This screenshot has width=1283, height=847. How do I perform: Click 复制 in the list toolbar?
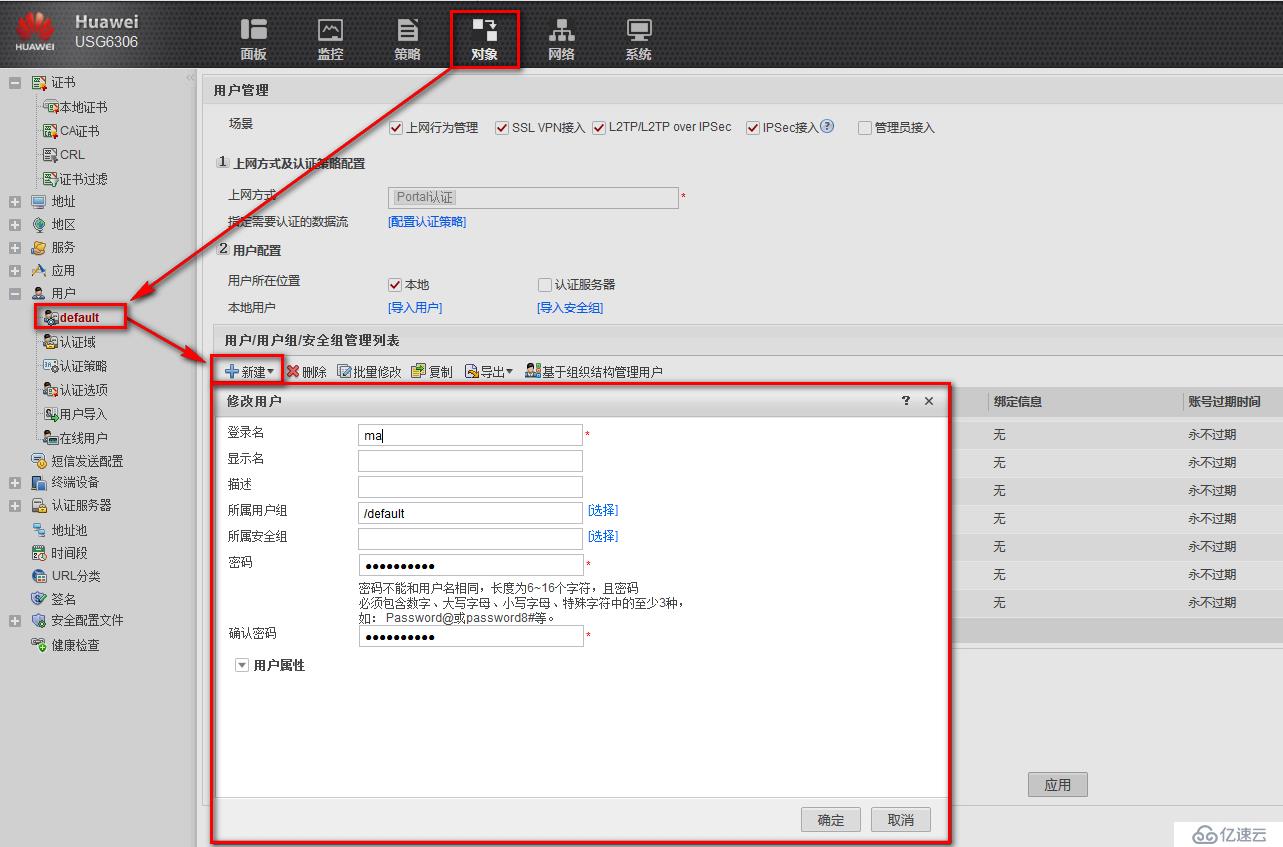coord(432,372)
